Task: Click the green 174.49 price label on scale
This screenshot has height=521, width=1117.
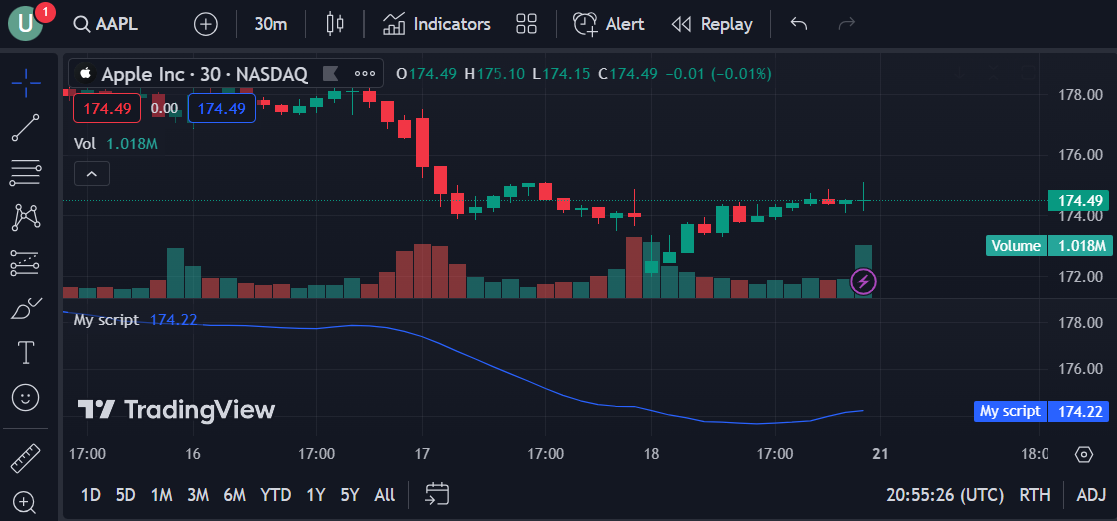Action: 1079,201
